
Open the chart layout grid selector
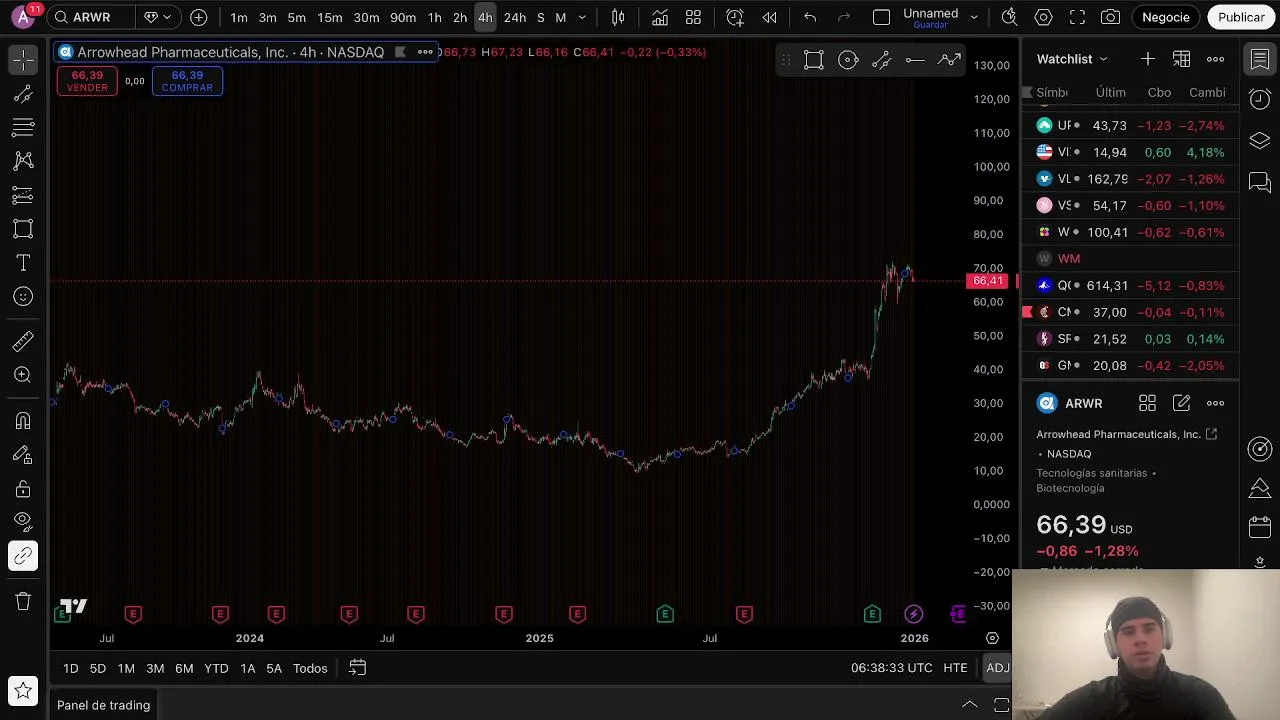click(693, 17)
